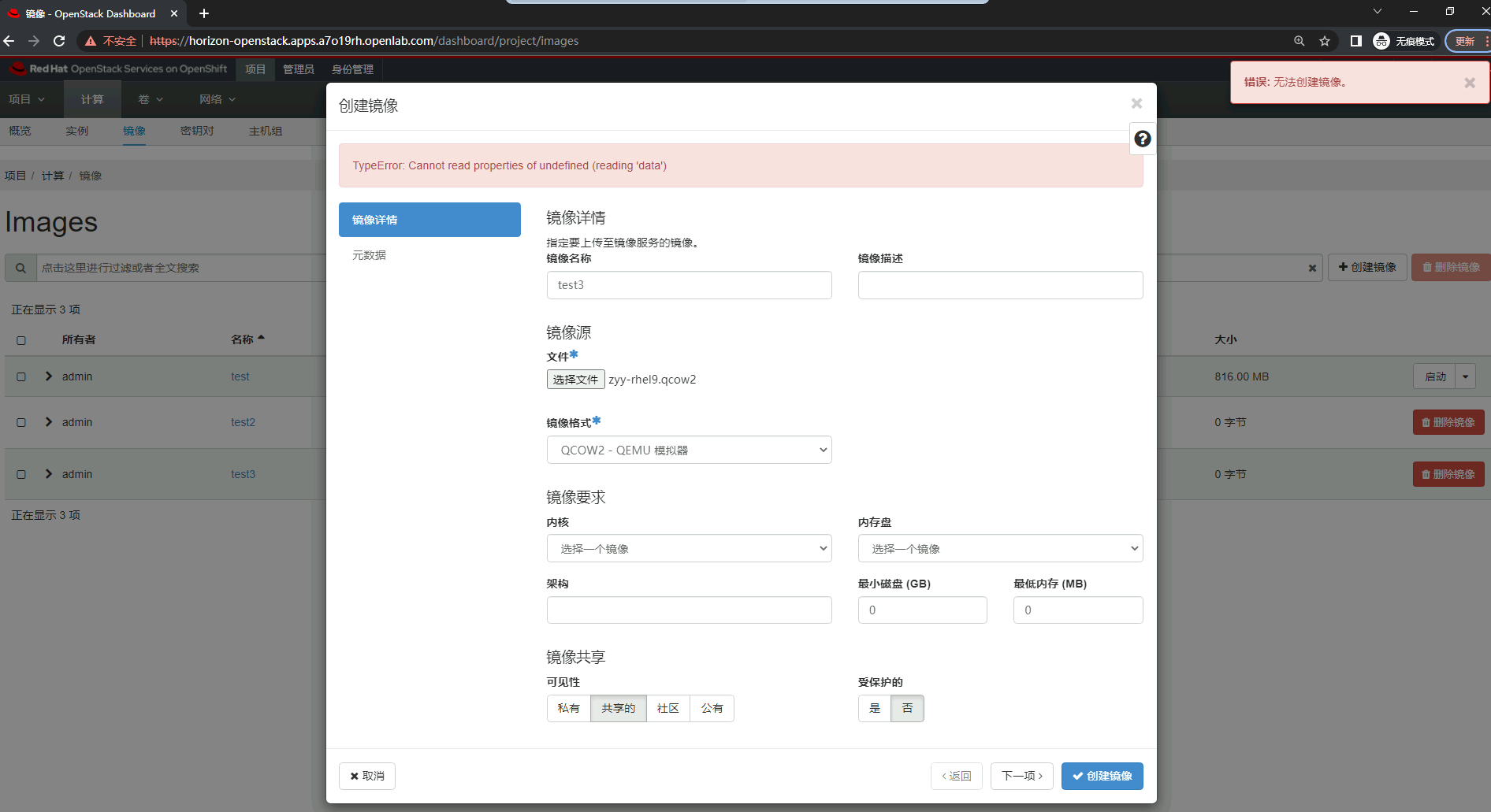Reload the page
This screenshot has width=1491, height=812.
point(59,41)
